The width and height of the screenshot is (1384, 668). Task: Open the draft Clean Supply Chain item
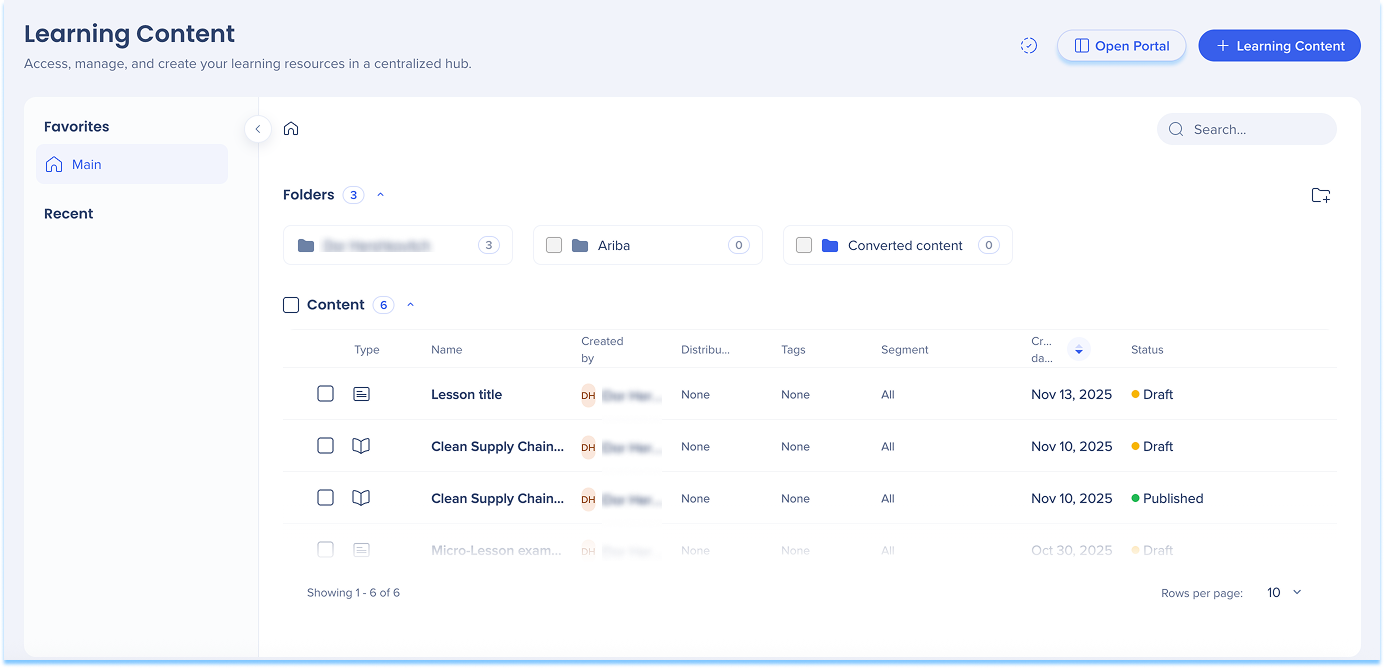(497, 447)
